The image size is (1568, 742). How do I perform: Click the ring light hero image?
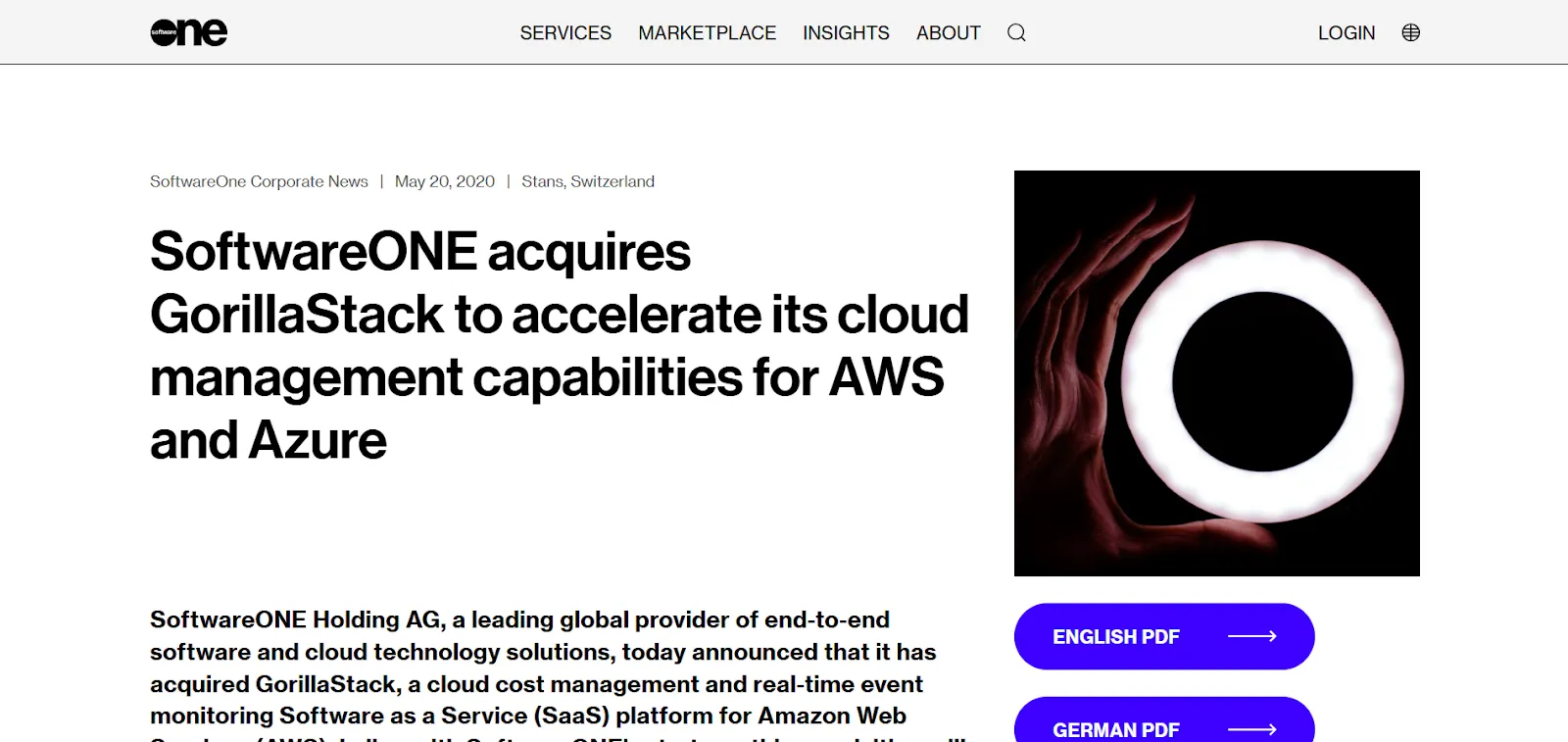(1216, 373)
